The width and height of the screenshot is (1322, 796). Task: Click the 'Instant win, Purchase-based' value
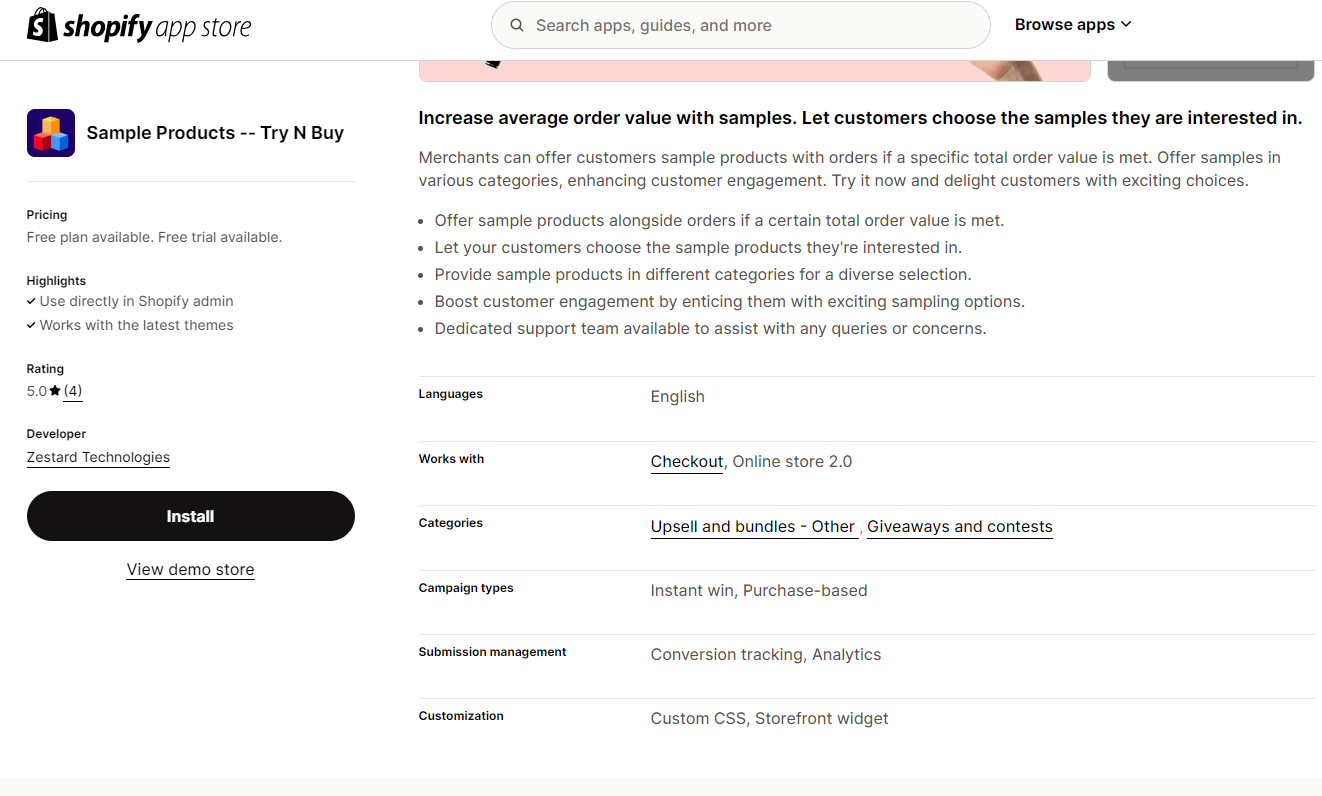click(x=759, y=591)
